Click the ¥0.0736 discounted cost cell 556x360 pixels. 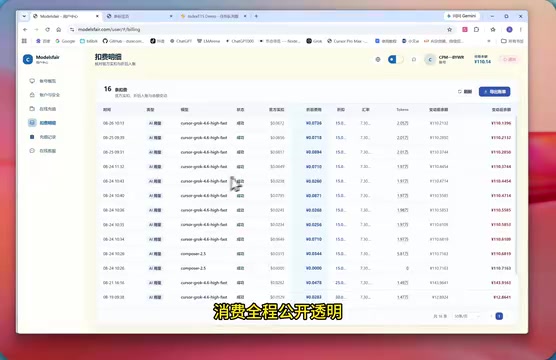tap(313, 123)
